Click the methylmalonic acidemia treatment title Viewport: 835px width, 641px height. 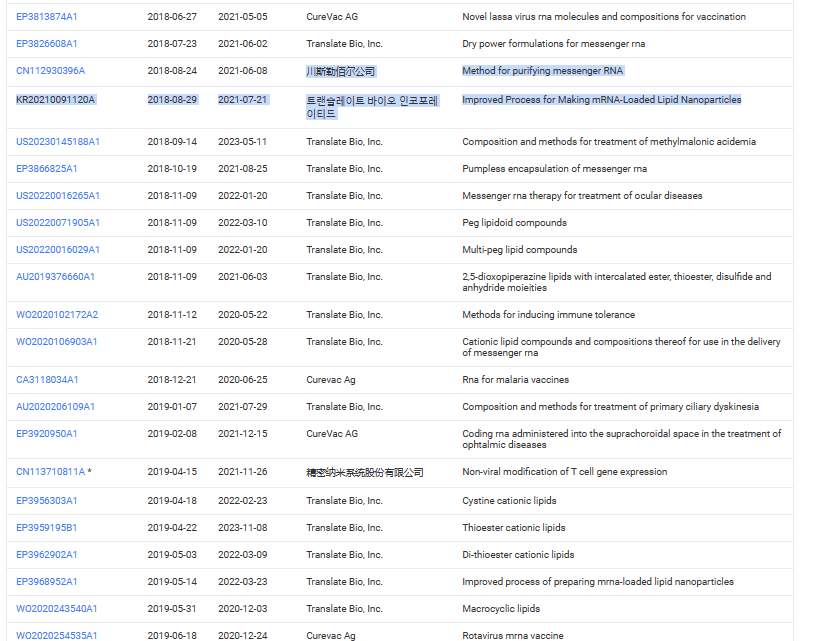[x=609, y=142]
